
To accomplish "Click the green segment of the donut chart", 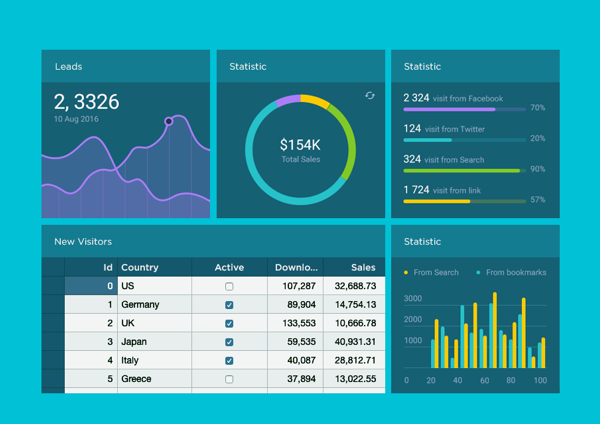I will [347, 142].
